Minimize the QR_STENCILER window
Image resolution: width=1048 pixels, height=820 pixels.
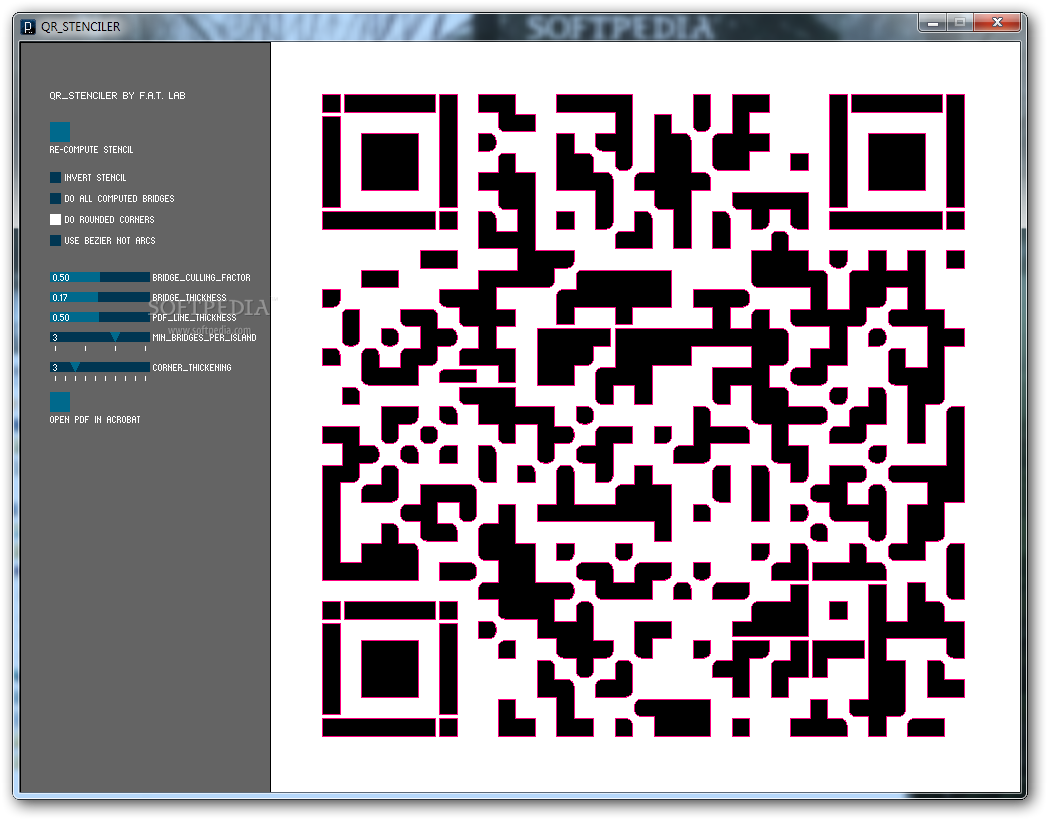pyautogui.click(x=933, y=23)
